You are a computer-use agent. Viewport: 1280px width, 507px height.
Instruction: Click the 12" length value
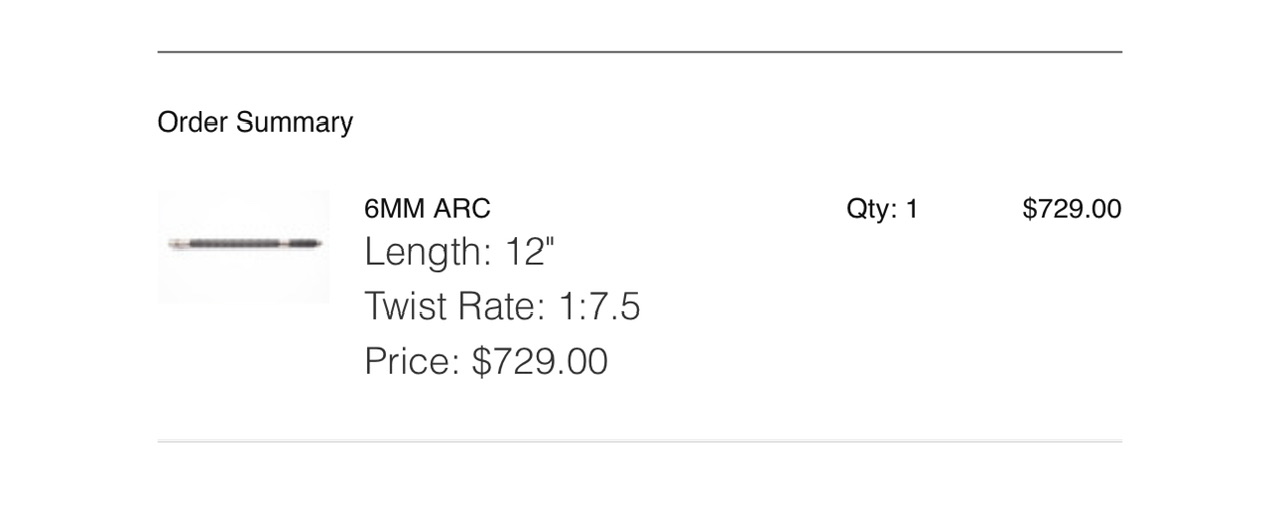[529, 252]
